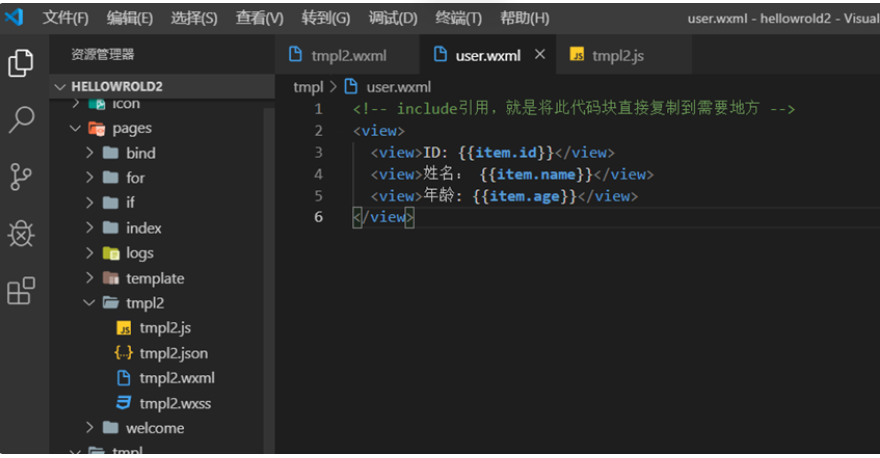
Task: Open tmpl2.json in the file tree
Action: point(173,353)
